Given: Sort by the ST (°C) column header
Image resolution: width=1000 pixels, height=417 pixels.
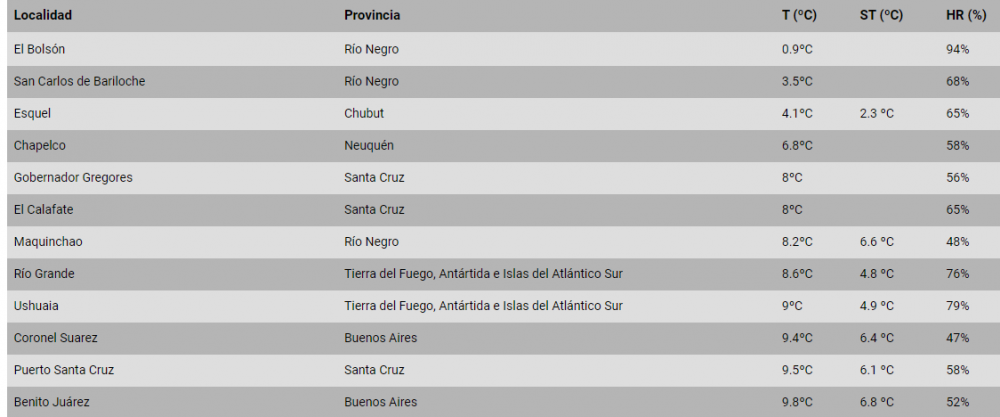Looking at the screenshot, I should coord(880,16).
